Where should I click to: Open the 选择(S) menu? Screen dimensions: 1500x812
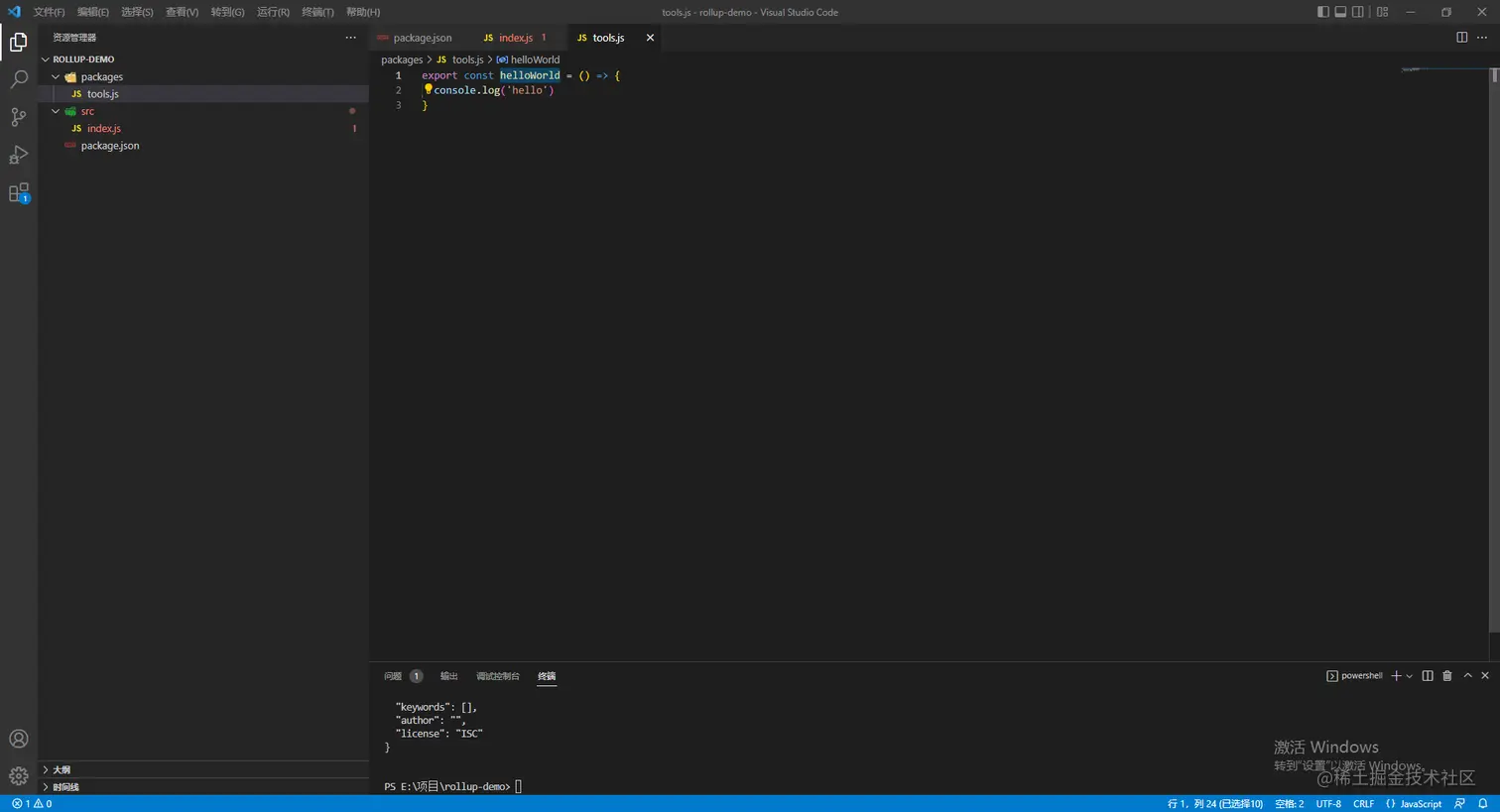[137, 12]
